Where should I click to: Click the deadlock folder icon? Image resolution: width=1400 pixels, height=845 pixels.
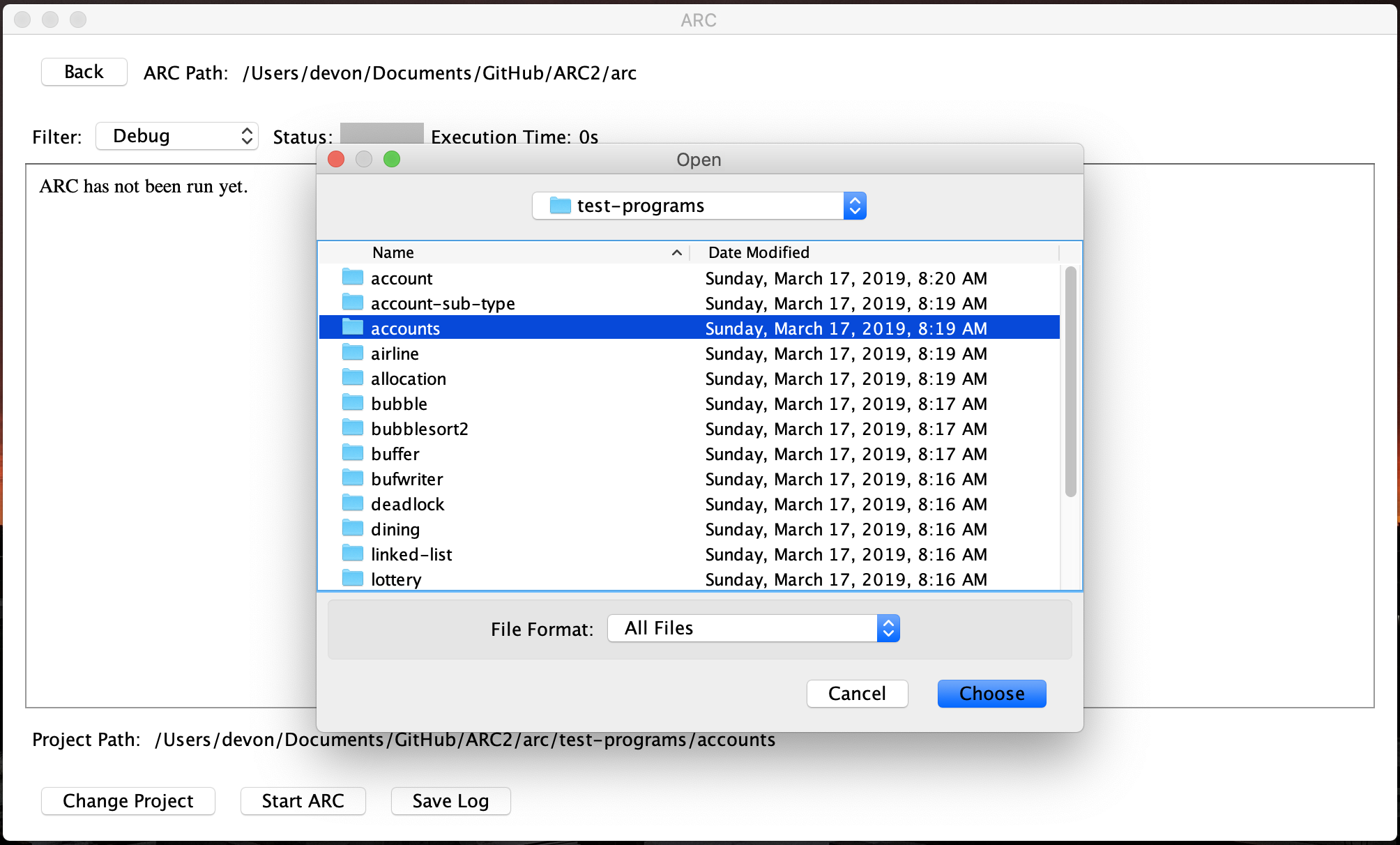coord(353,503)
